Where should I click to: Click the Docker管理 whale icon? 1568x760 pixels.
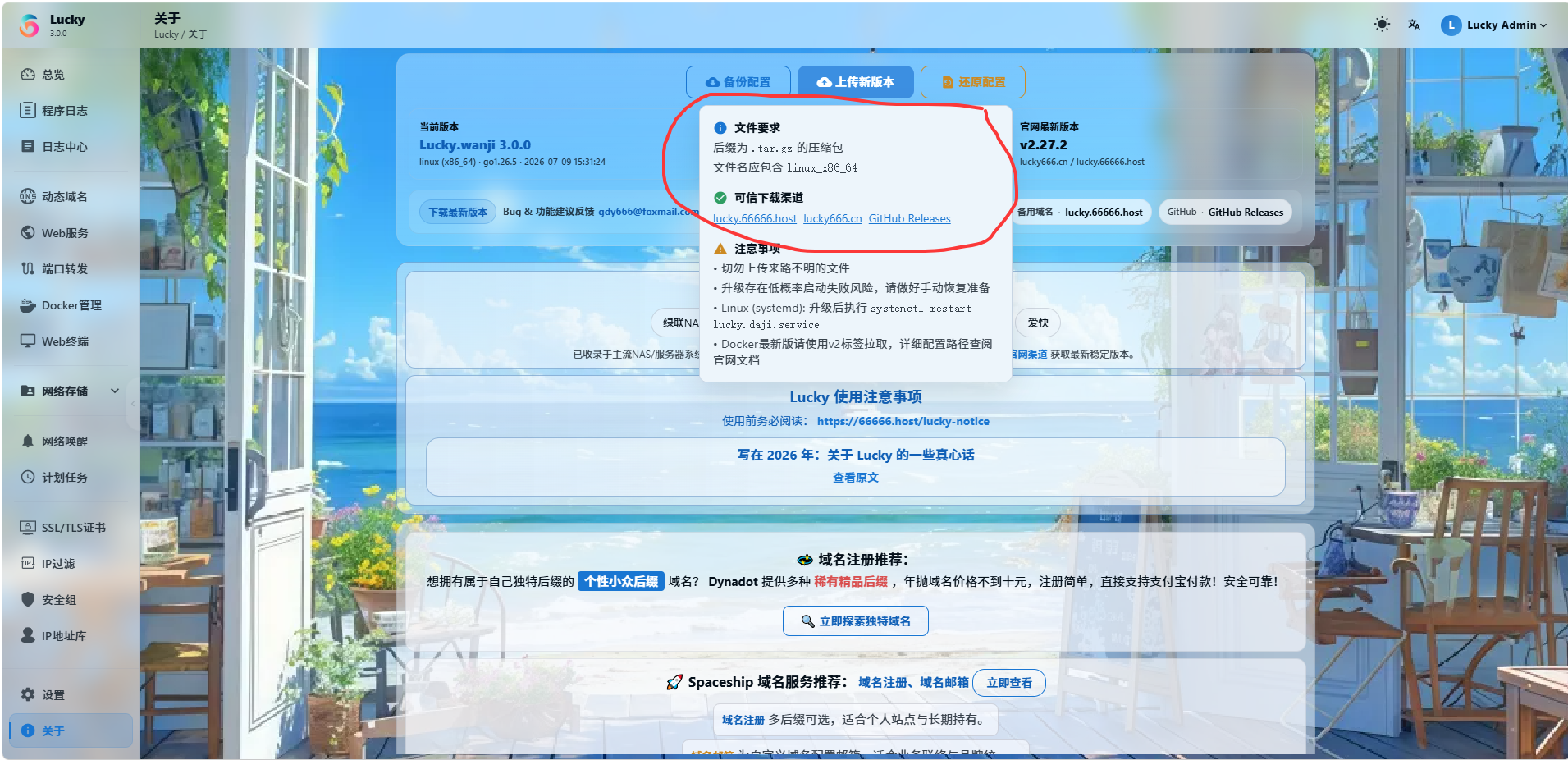28,305
